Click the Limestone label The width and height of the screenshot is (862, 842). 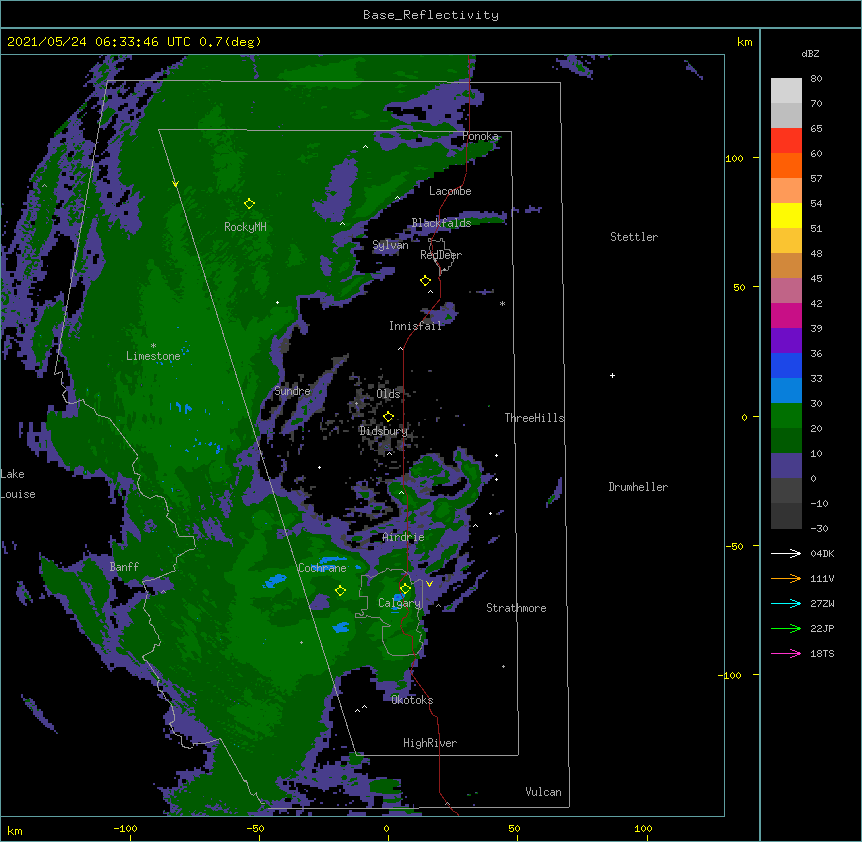pyautogui.click(x=153, y=356)
